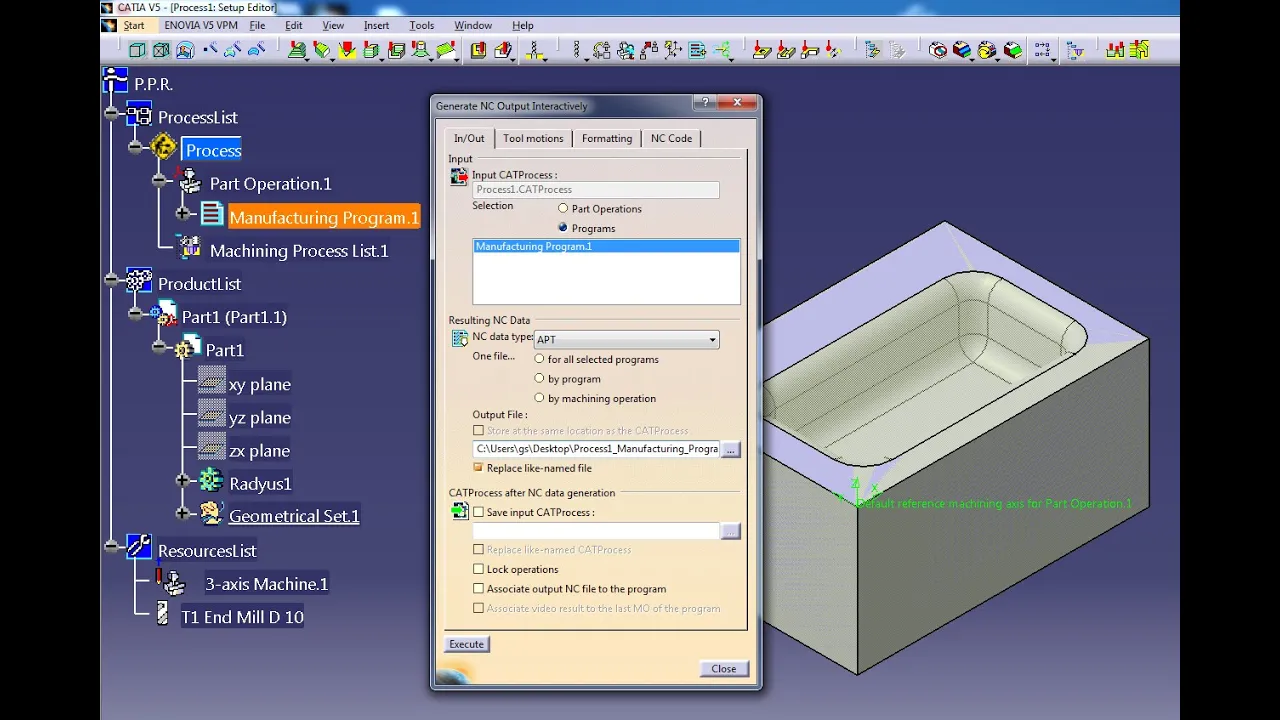Click the crossed-out wireframe cube toolbar icon
1280x720 pixels.
point(161,50)
